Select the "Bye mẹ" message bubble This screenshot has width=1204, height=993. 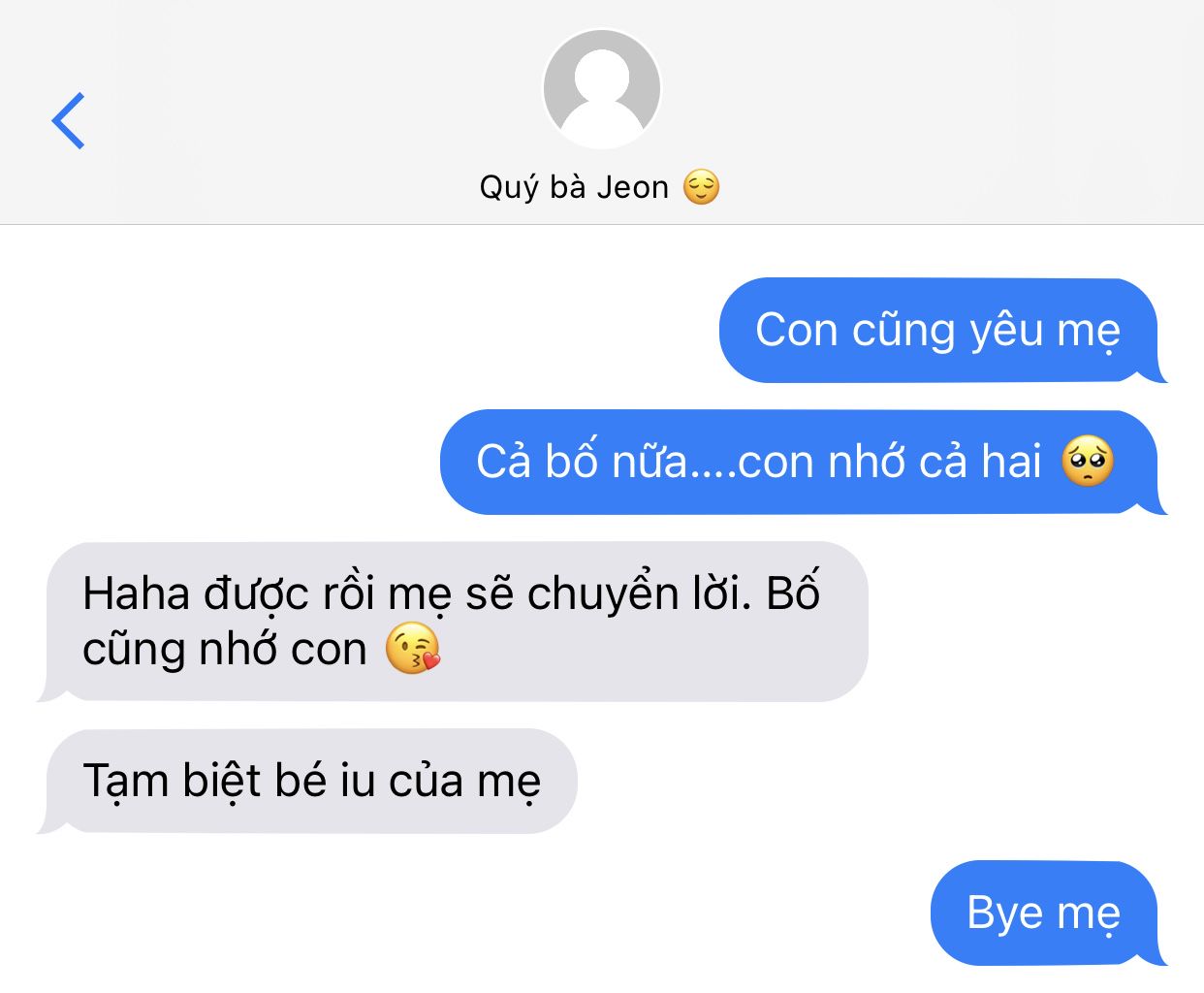(1048, 913)
